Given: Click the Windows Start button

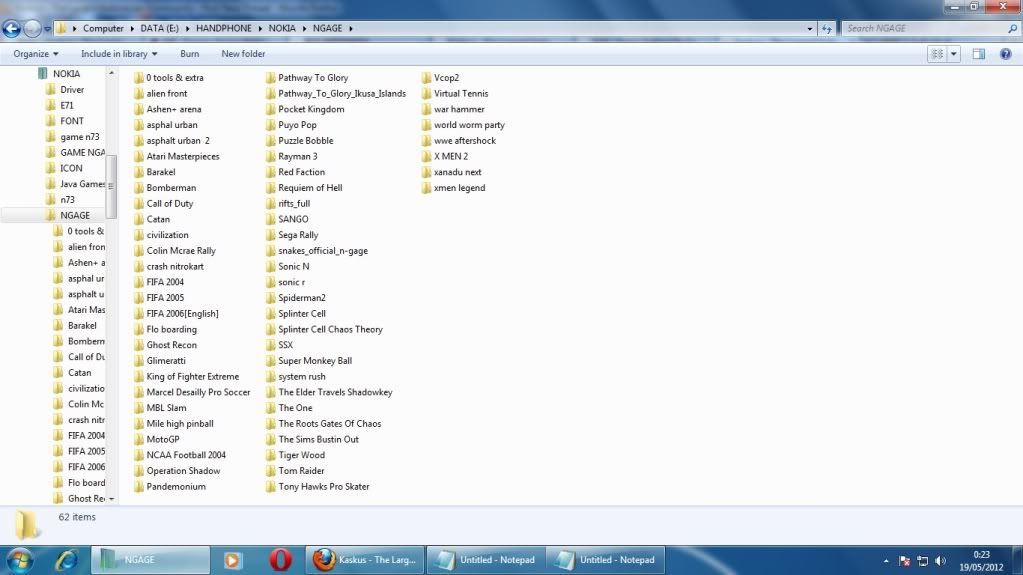Looking at the screenshot, I should click(20, 560).
